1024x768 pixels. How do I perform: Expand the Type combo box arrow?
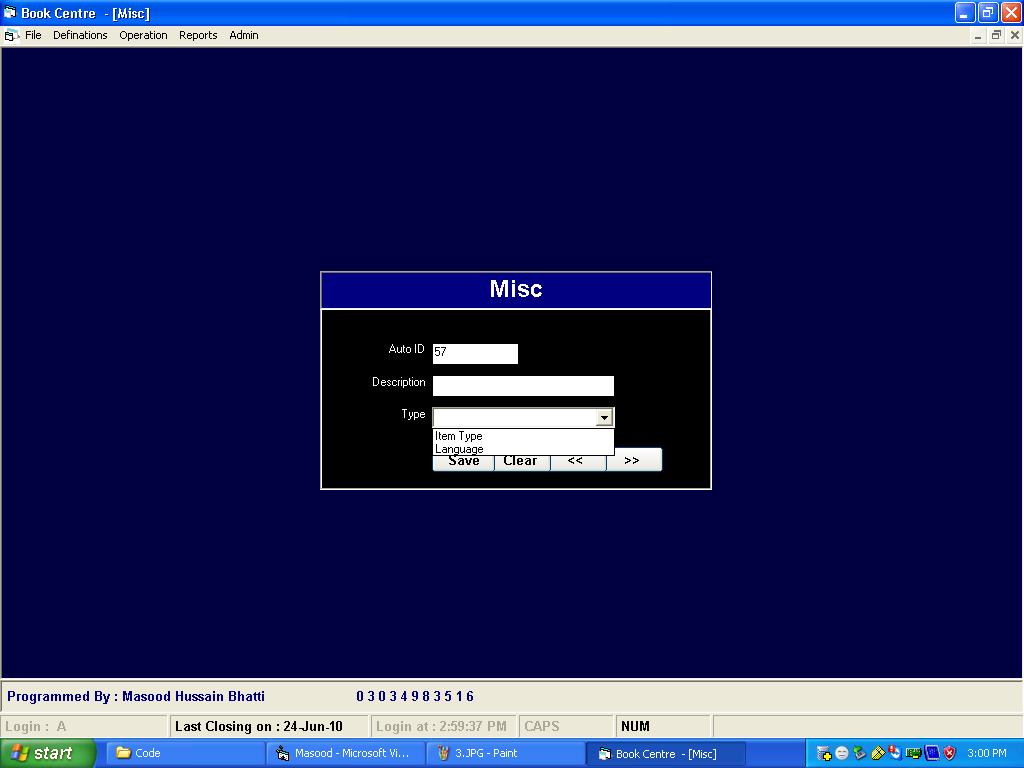pos(604,417)
